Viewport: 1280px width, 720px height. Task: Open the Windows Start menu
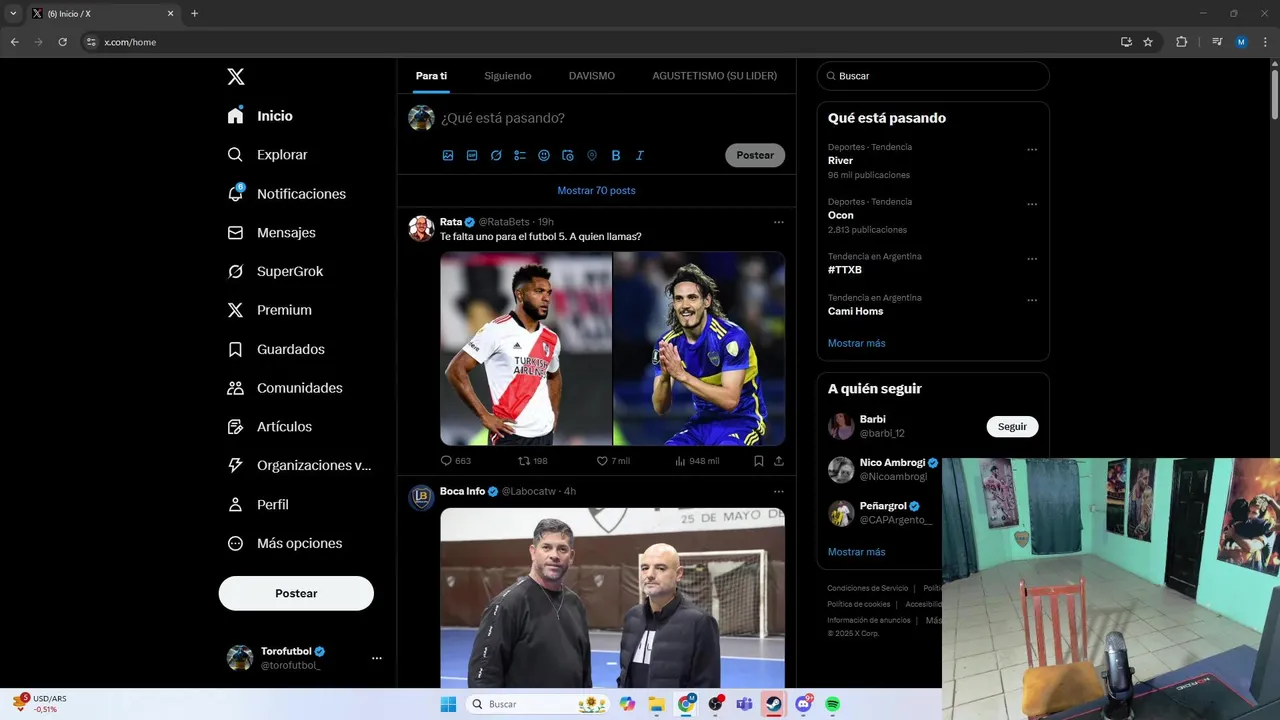click(x=448, y=704)
